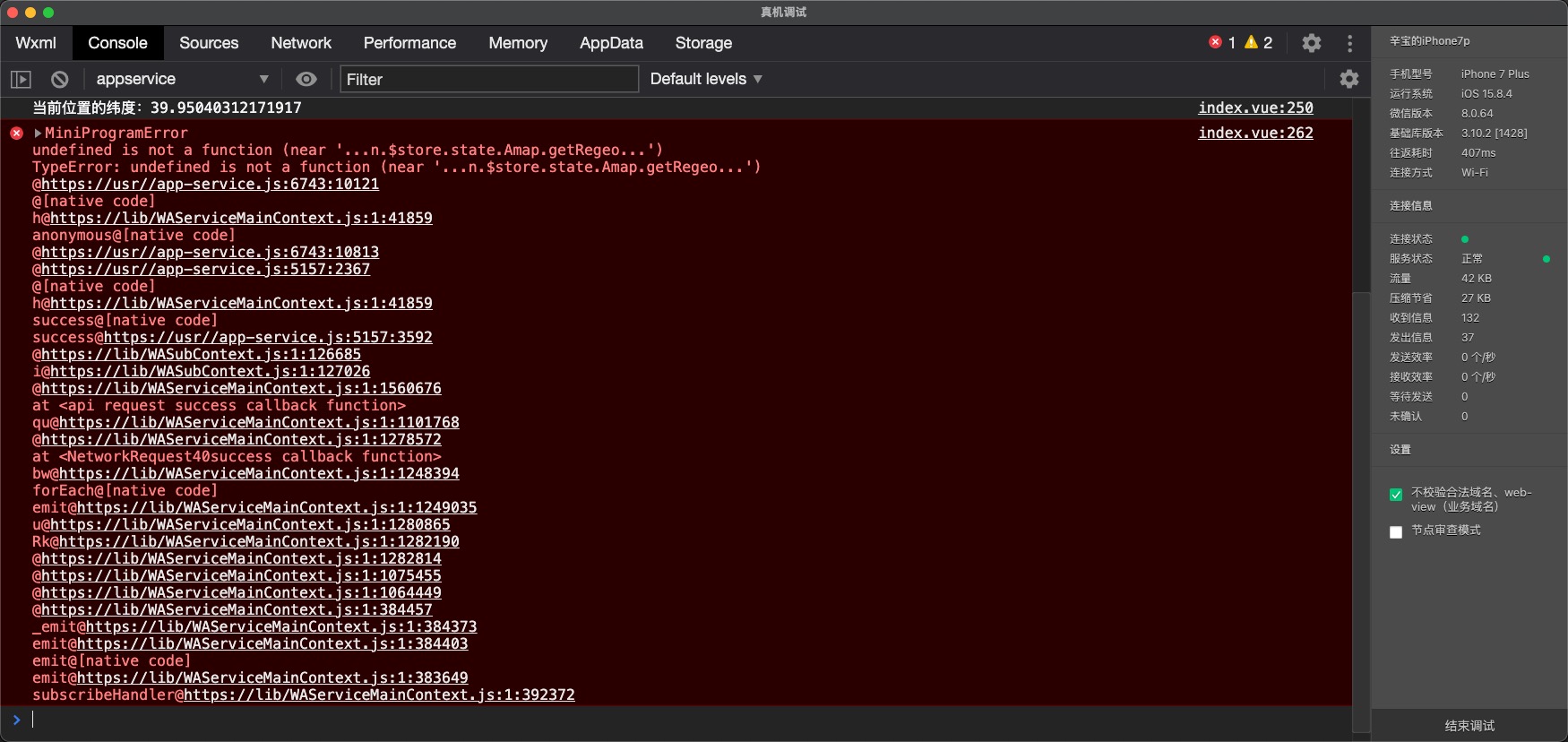Uncheck the domain validation checkbox

tap(1396, 495)
